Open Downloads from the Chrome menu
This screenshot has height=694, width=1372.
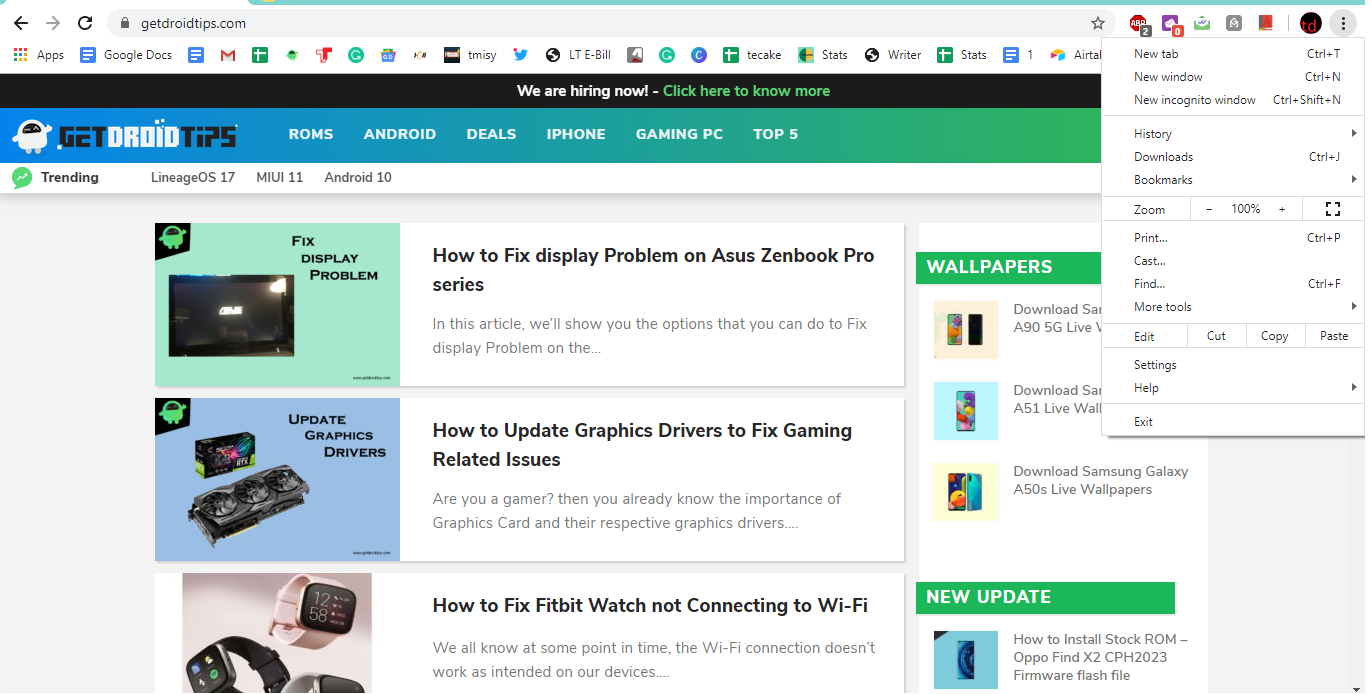(1233, 157)
